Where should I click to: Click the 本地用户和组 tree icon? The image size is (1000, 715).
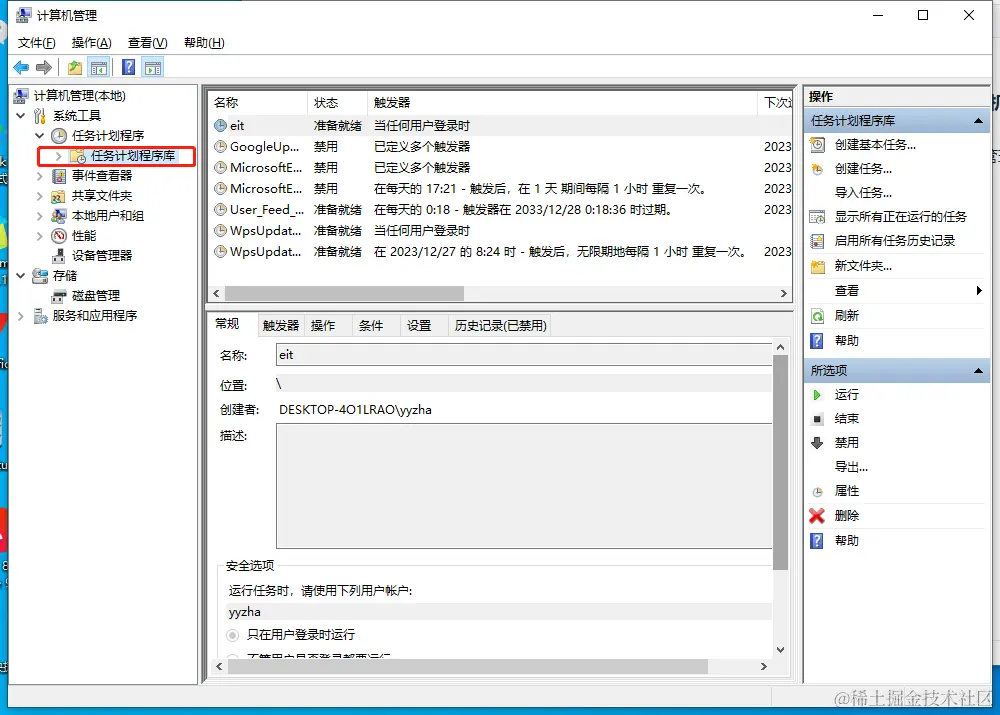click(59, 216)
